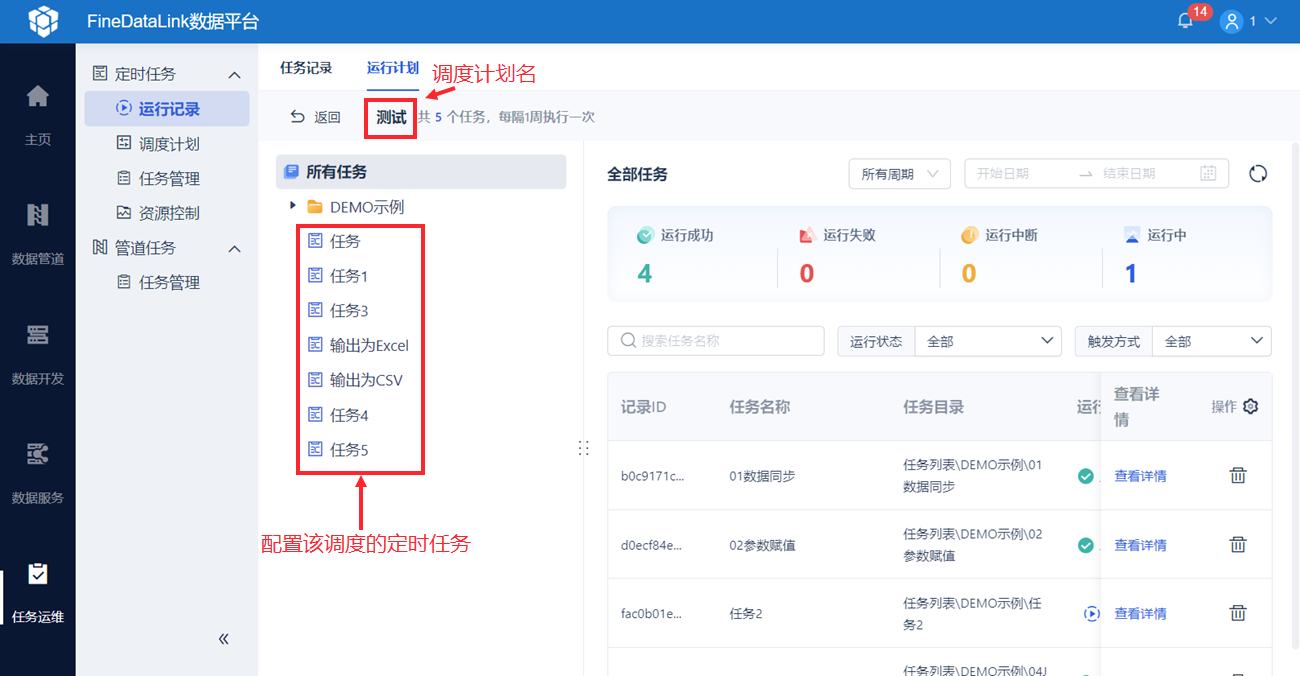Viewport: 1300px width, 676px height.
Task: Filter by 运行失败 count card
Action: click(858, 255)
